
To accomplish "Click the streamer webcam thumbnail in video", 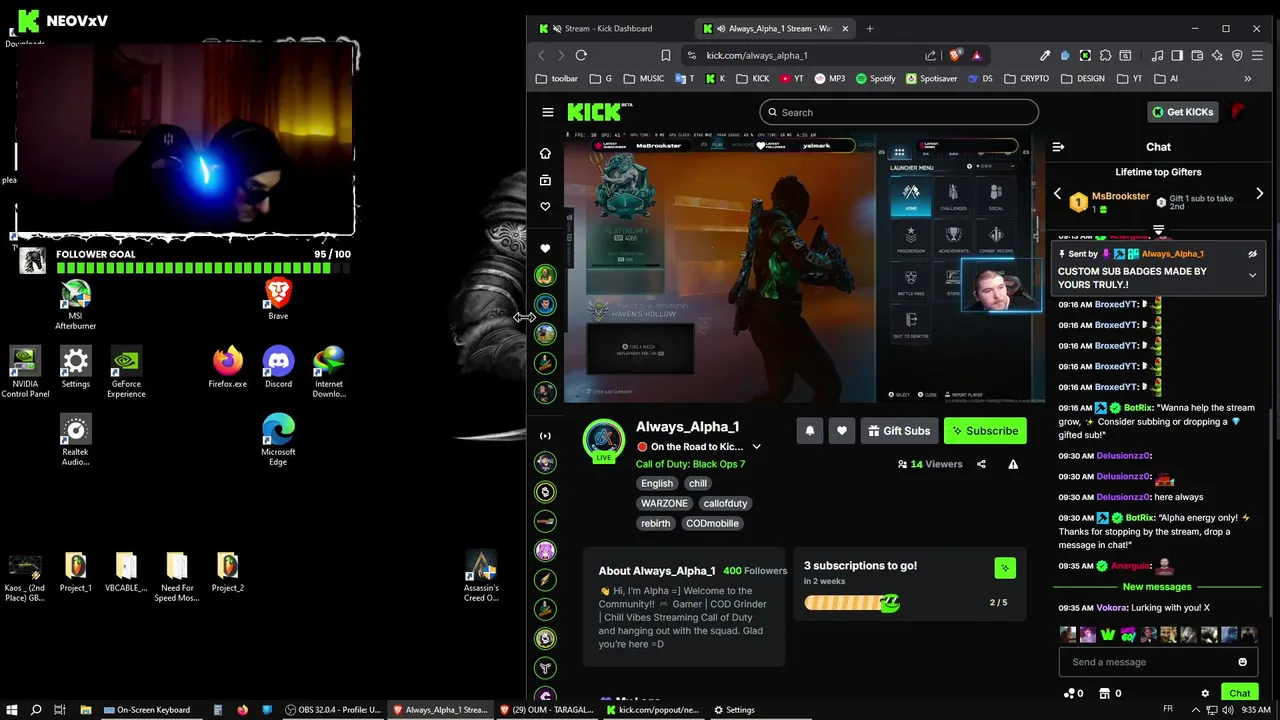I will click(1001, 285).
